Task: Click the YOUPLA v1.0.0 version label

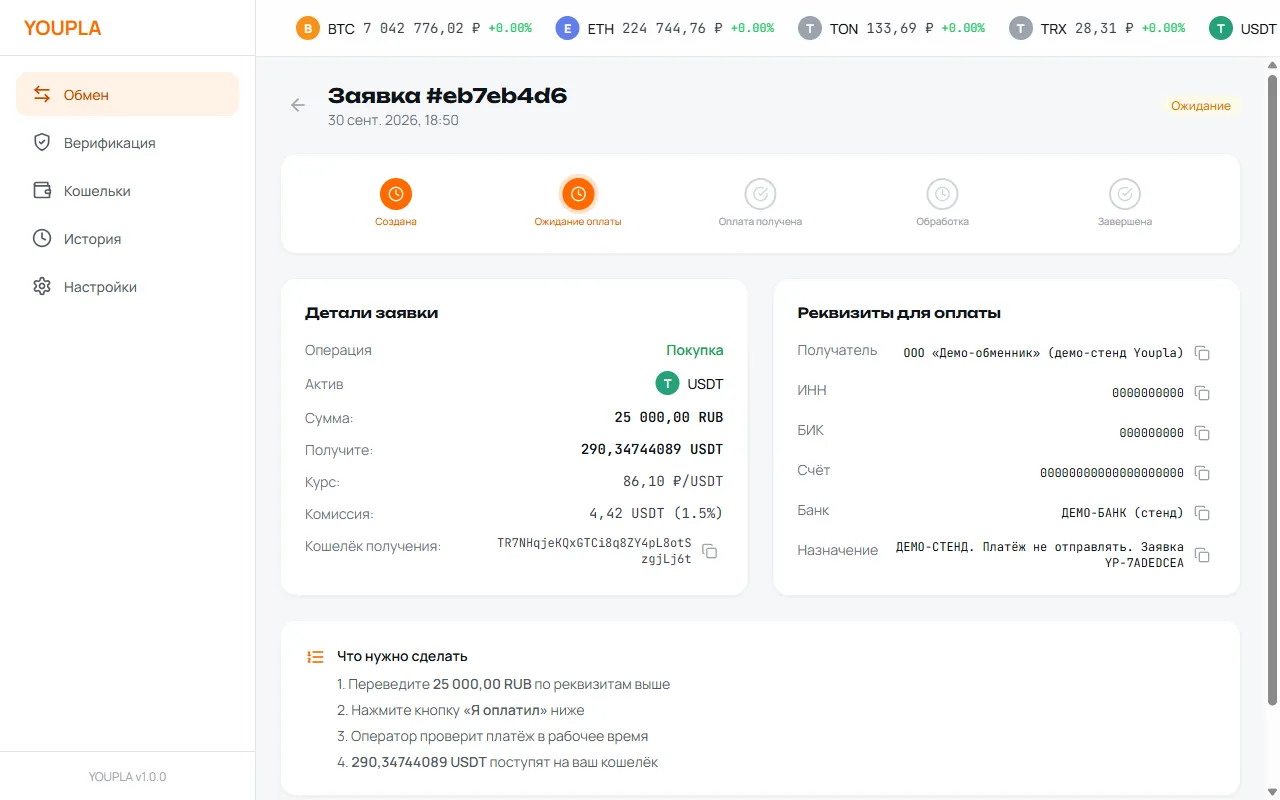Action: click(x=127, y=776)
